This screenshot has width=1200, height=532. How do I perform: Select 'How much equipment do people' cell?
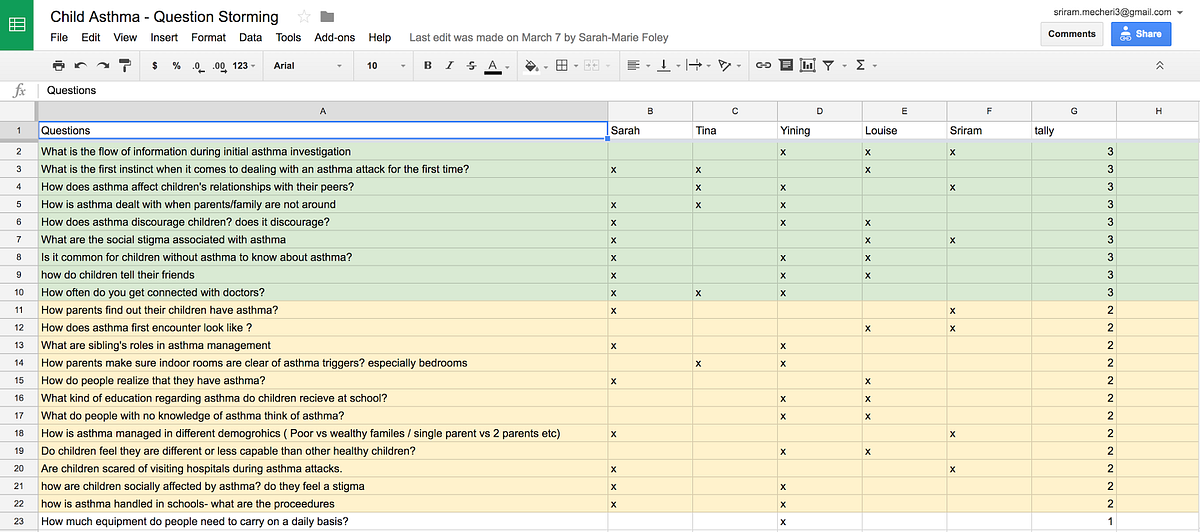point(322,522)
